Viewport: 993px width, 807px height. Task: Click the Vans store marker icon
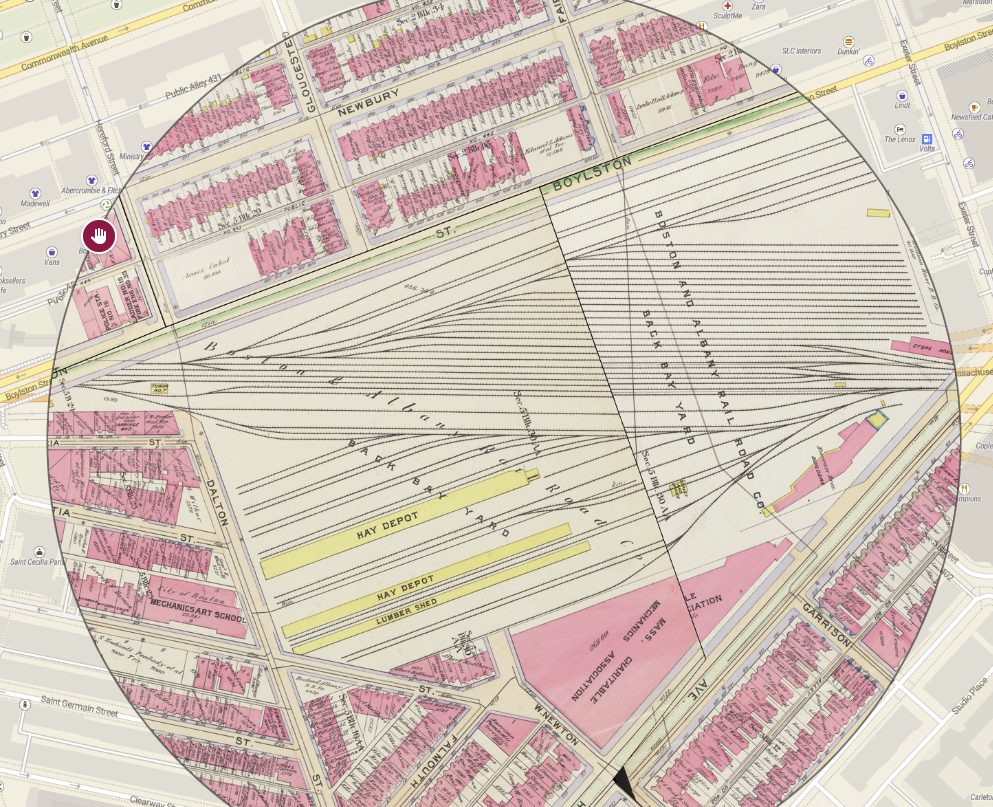coord(51,250)
